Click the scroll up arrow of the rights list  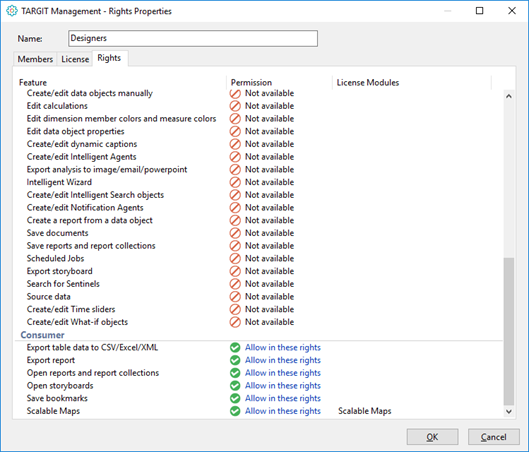pyautogui.click(x=509, y=96)
